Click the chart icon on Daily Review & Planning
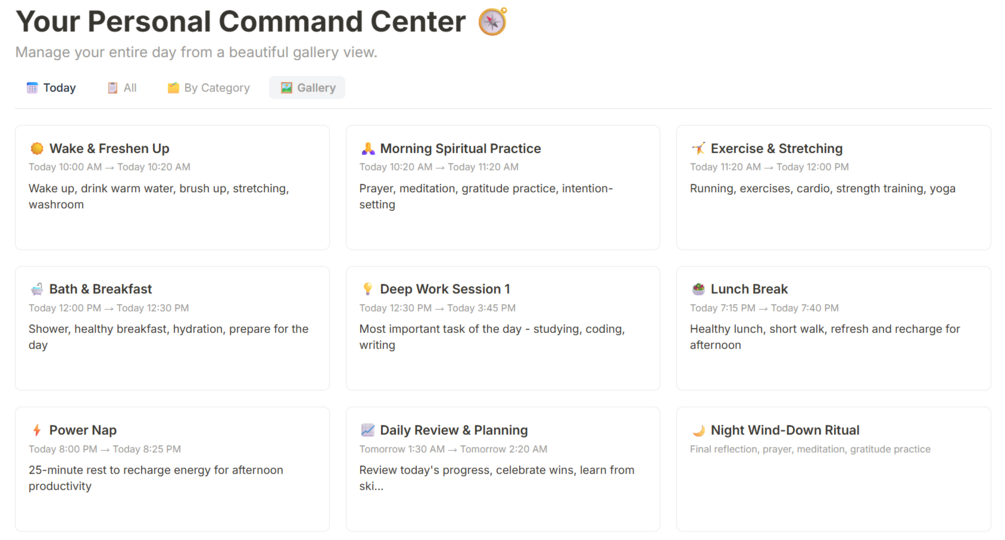Image resolution: width=1005 pixels, height=540 pixels. [x=368, y=431]
